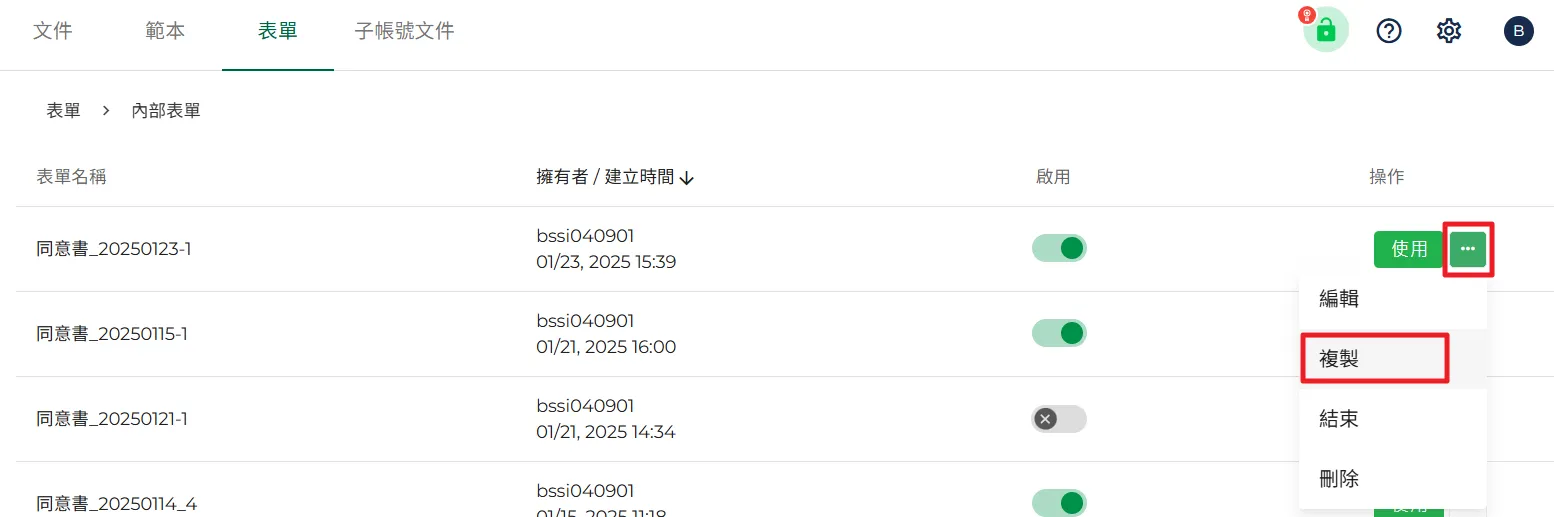This screenshot has height=517, width=1554.
Task: Sort by 擁有者 / 建立時間 column header
Action: [605, 177]
